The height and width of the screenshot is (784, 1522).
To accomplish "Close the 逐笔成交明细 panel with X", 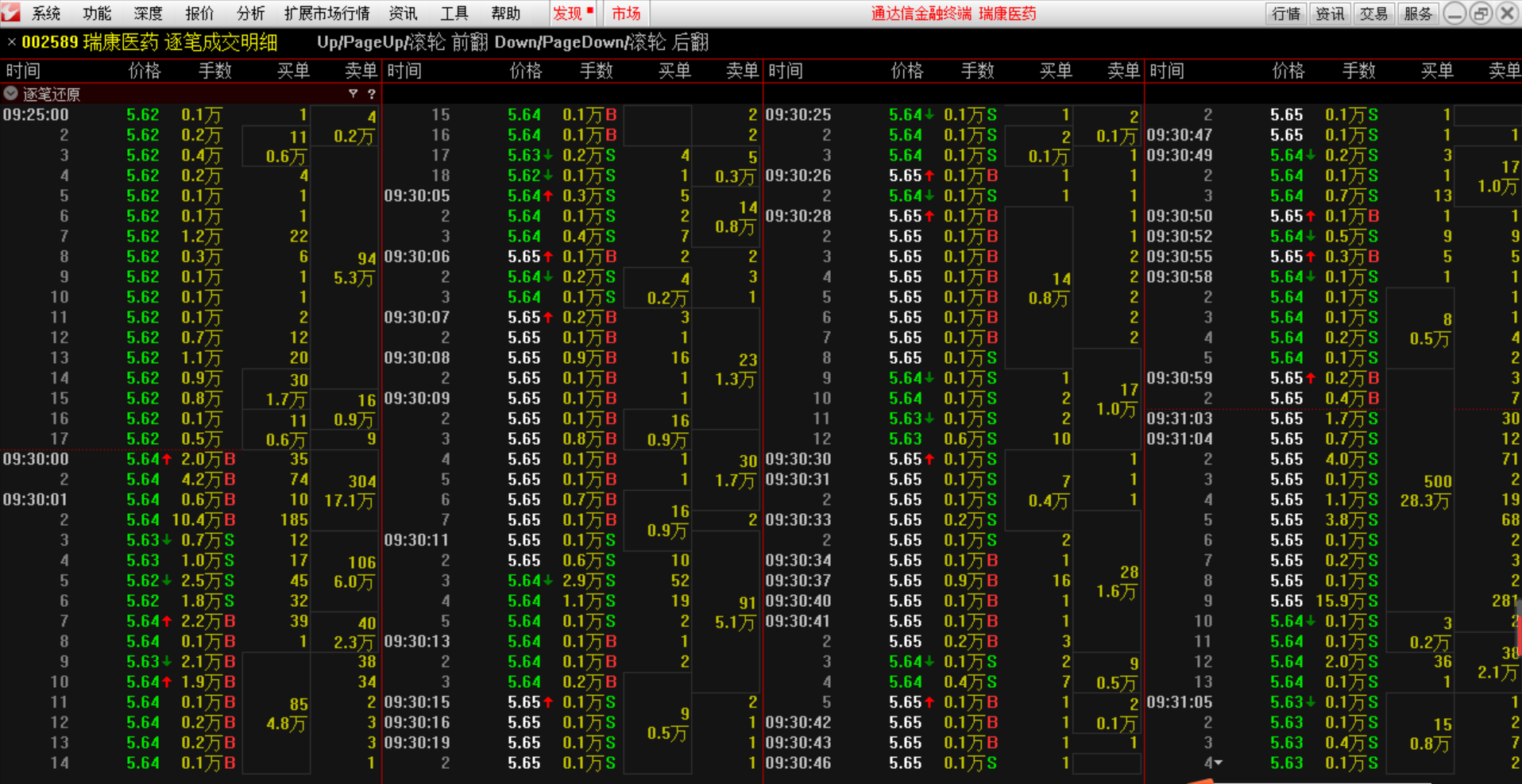I will (11, 42).
